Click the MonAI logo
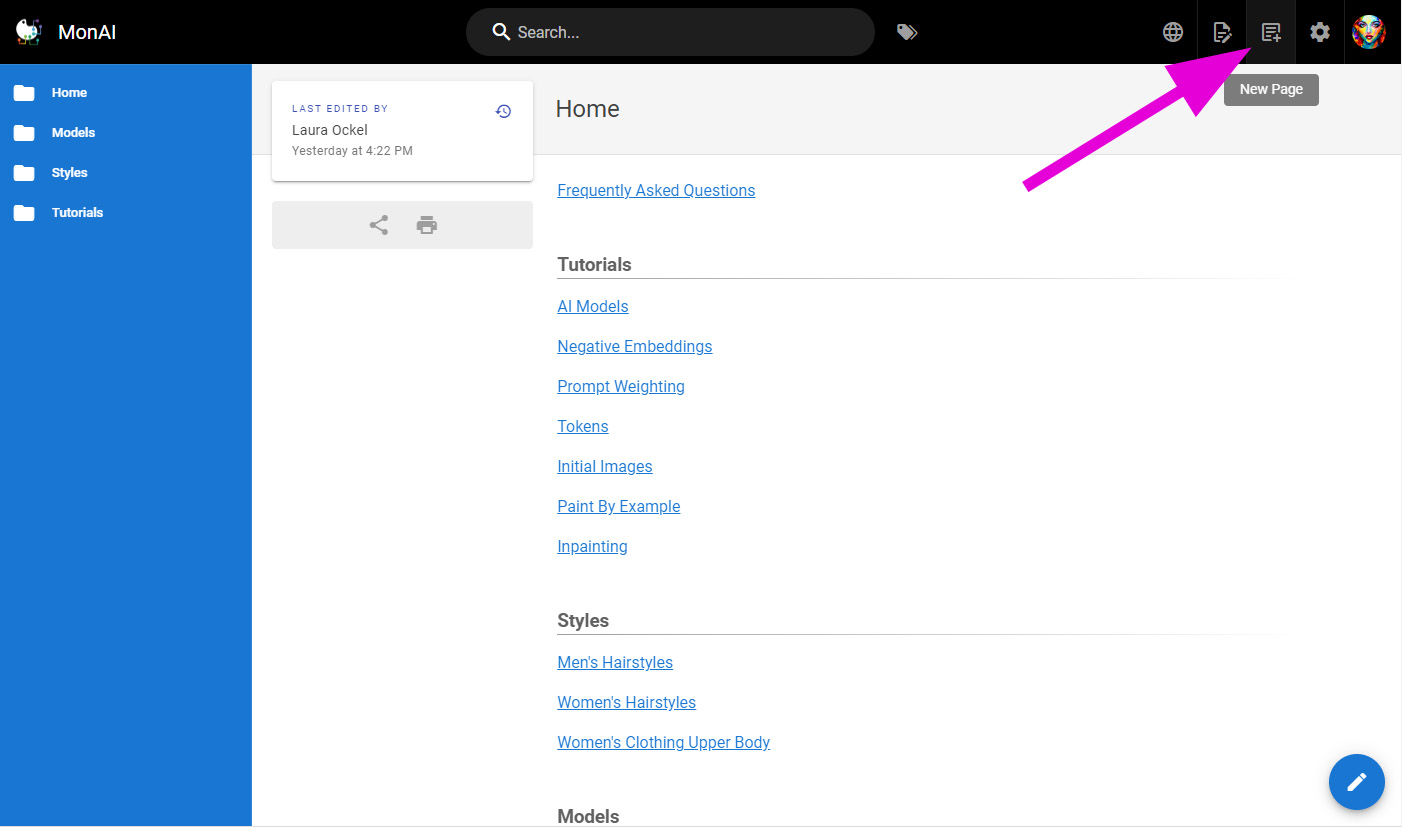This screenshot has height=830, width=1402. point(28,32)
